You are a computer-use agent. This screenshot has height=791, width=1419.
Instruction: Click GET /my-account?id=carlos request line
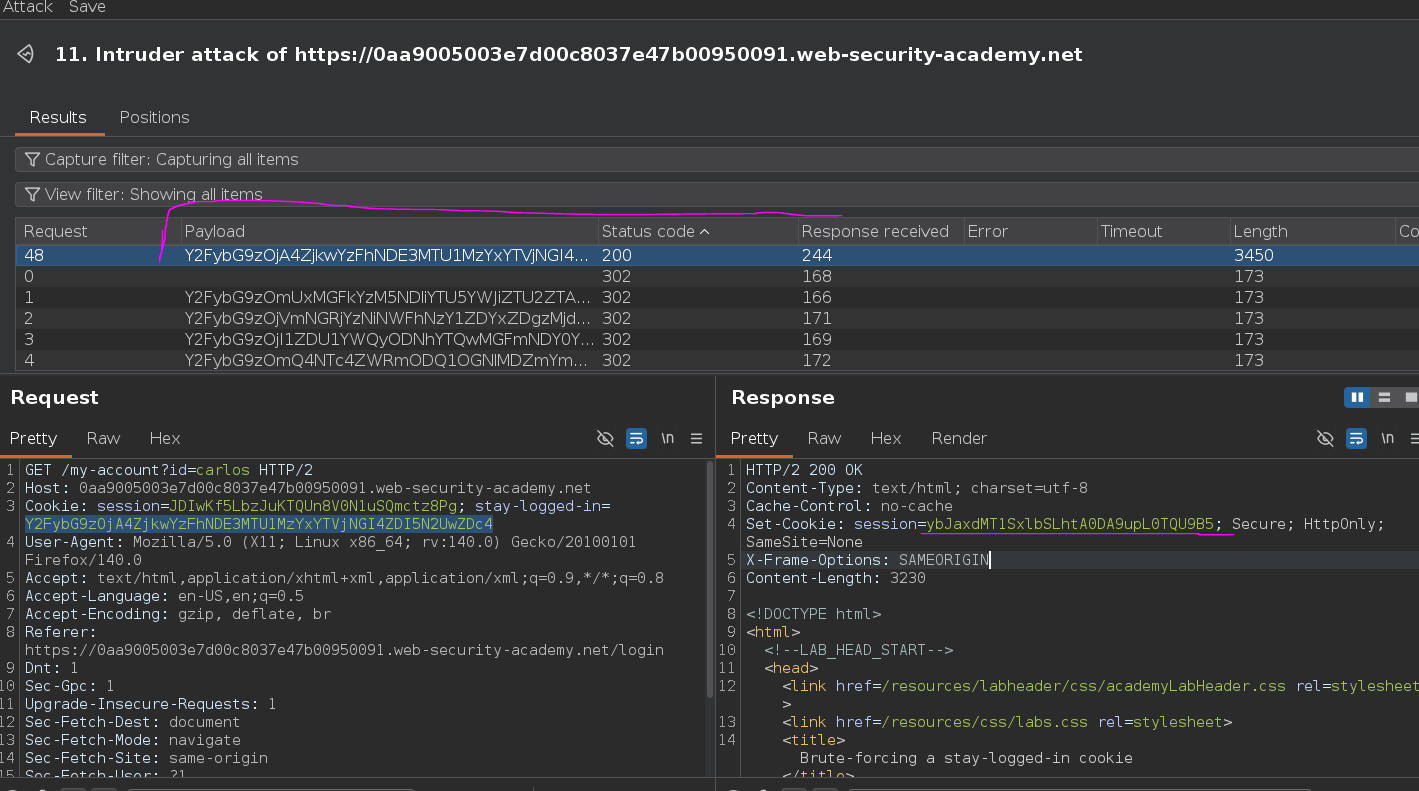click(x=169, y=470)
